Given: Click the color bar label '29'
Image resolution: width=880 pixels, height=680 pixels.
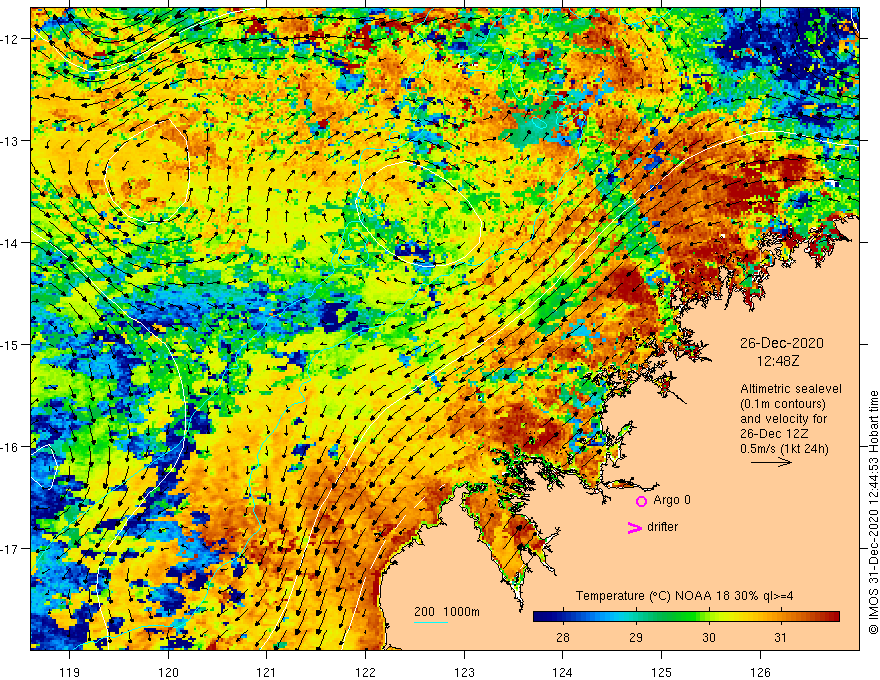Looking at the screenshot, I should click(635, 637).
